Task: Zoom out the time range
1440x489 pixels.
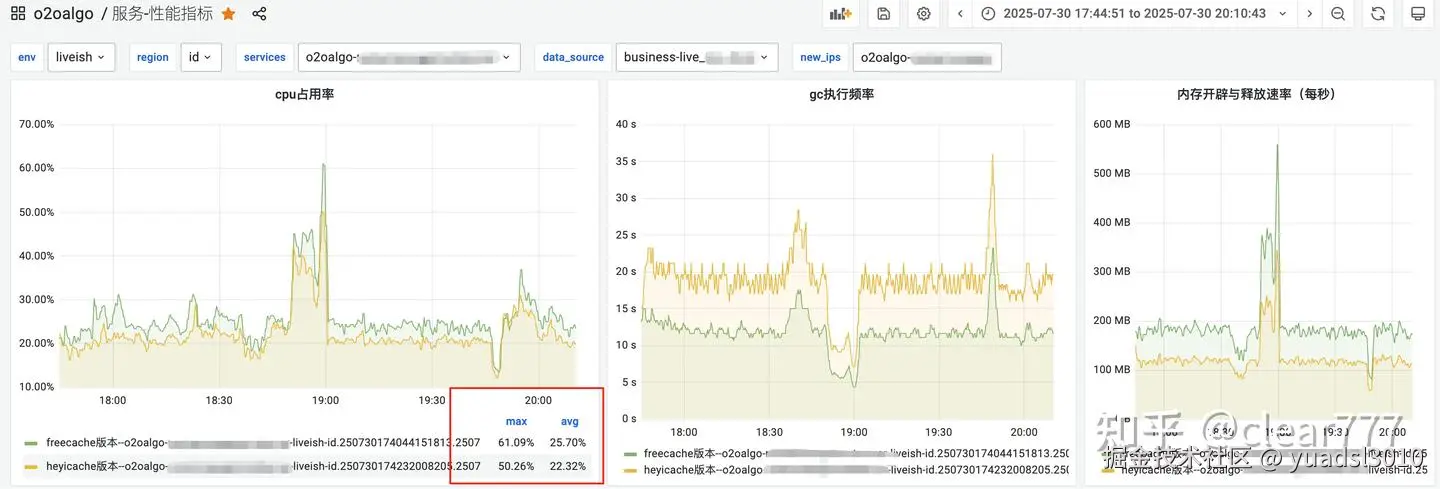Action: pyautogui.click(x=1338, y=14)
